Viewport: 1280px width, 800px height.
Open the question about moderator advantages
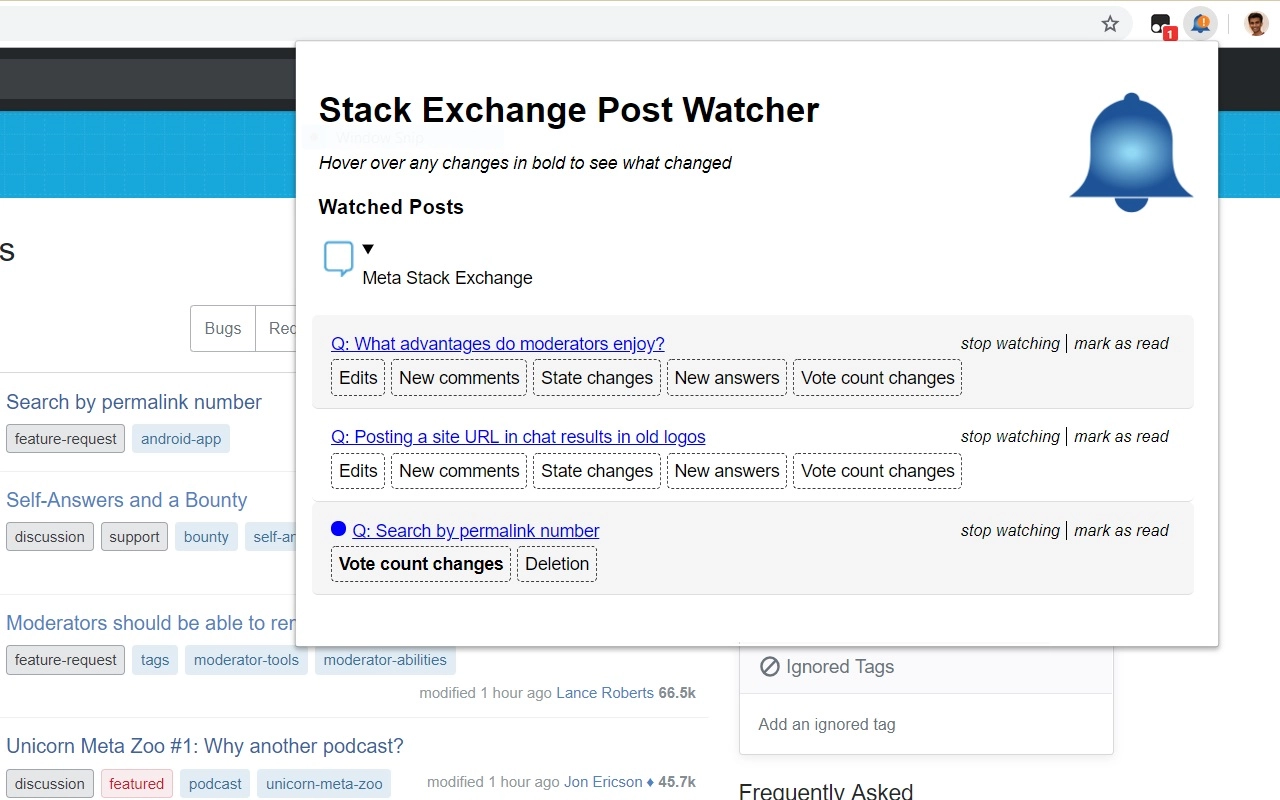click(497, 343)
